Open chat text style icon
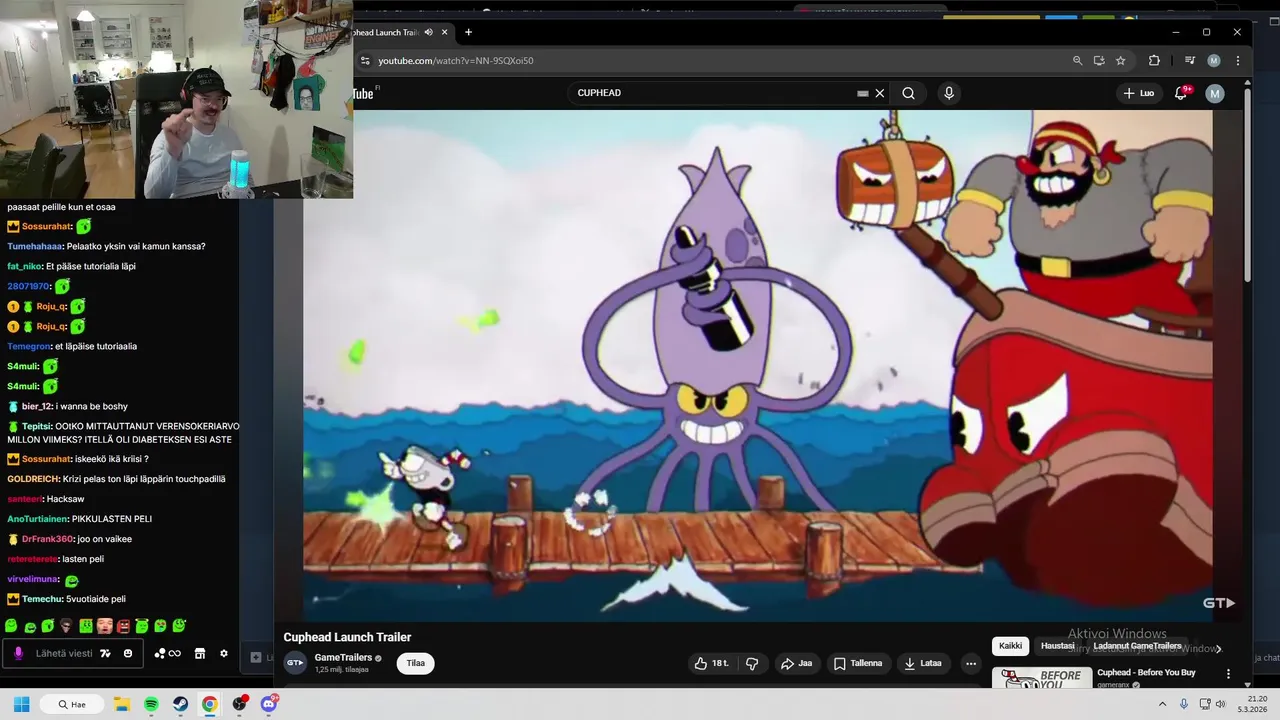This screenshot has height=720, width=1280. coord(105,653)
